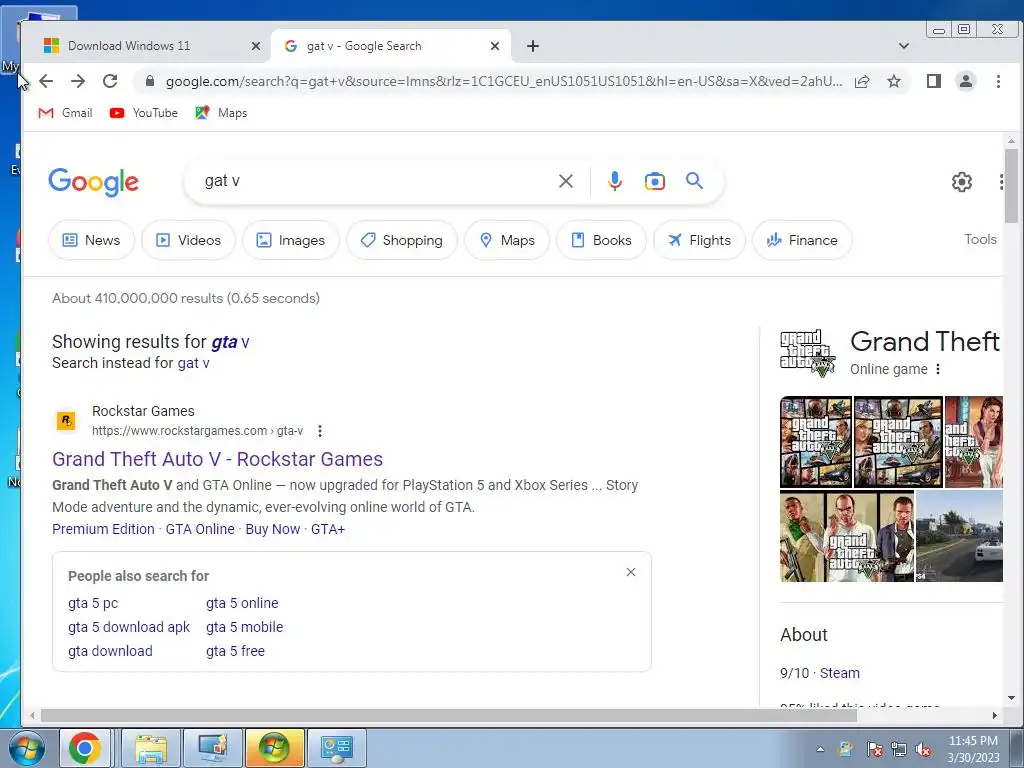Go to the Google logo homepage

(x=93, y=182)
